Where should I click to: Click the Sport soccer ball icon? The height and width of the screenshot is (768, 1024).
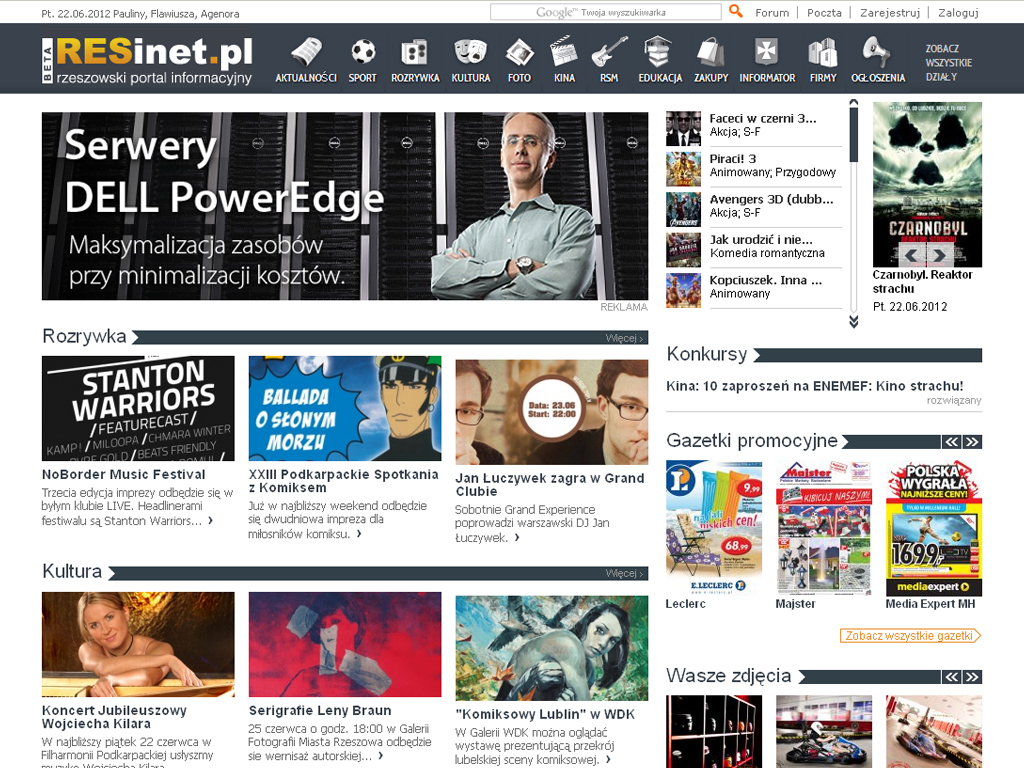(363, 52)
